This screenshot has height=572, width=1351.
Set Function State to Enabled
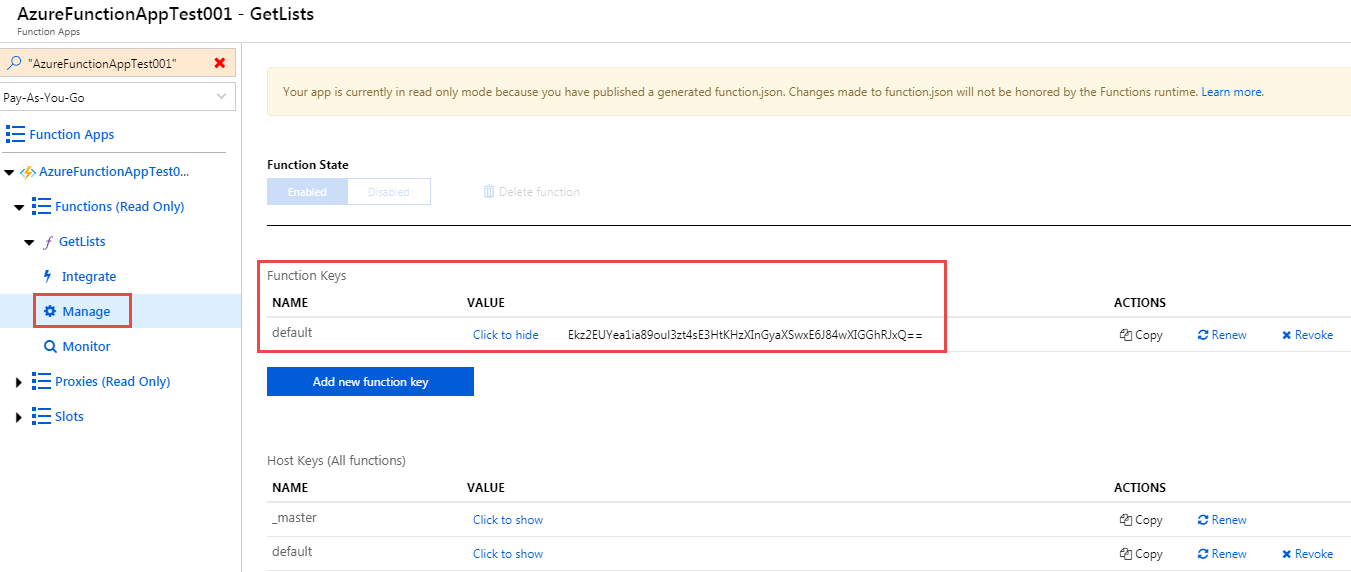(307, 192)
